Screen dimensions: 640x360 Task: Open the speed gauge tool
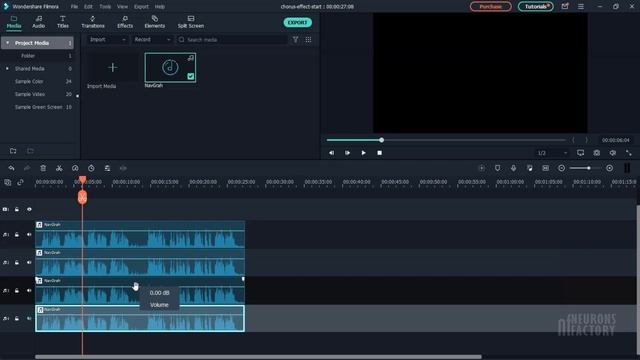pyautogui.click(x=75, y=168)
